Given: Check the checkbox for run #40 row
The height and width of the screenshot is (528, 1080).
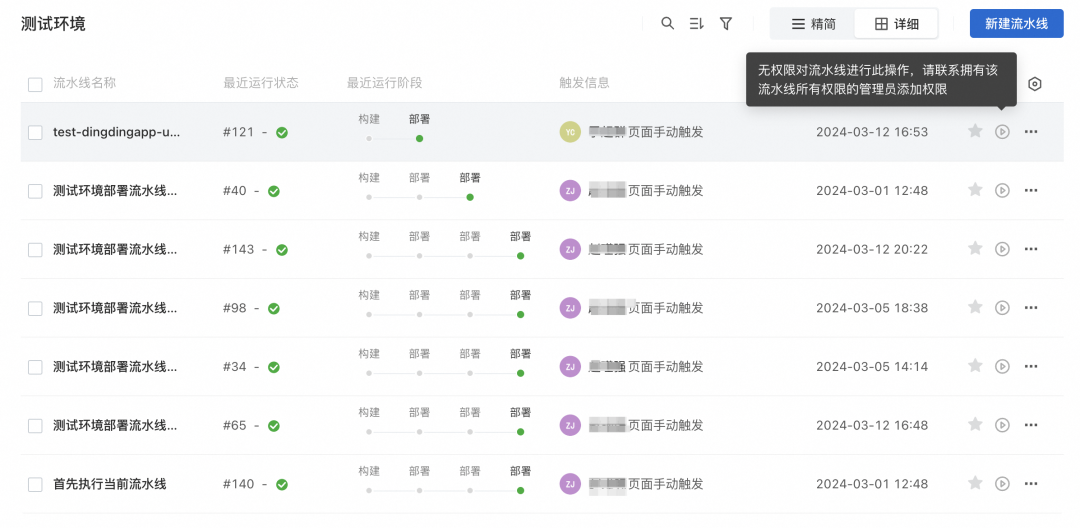Looking at the screenshot, I should coord(35,191).
